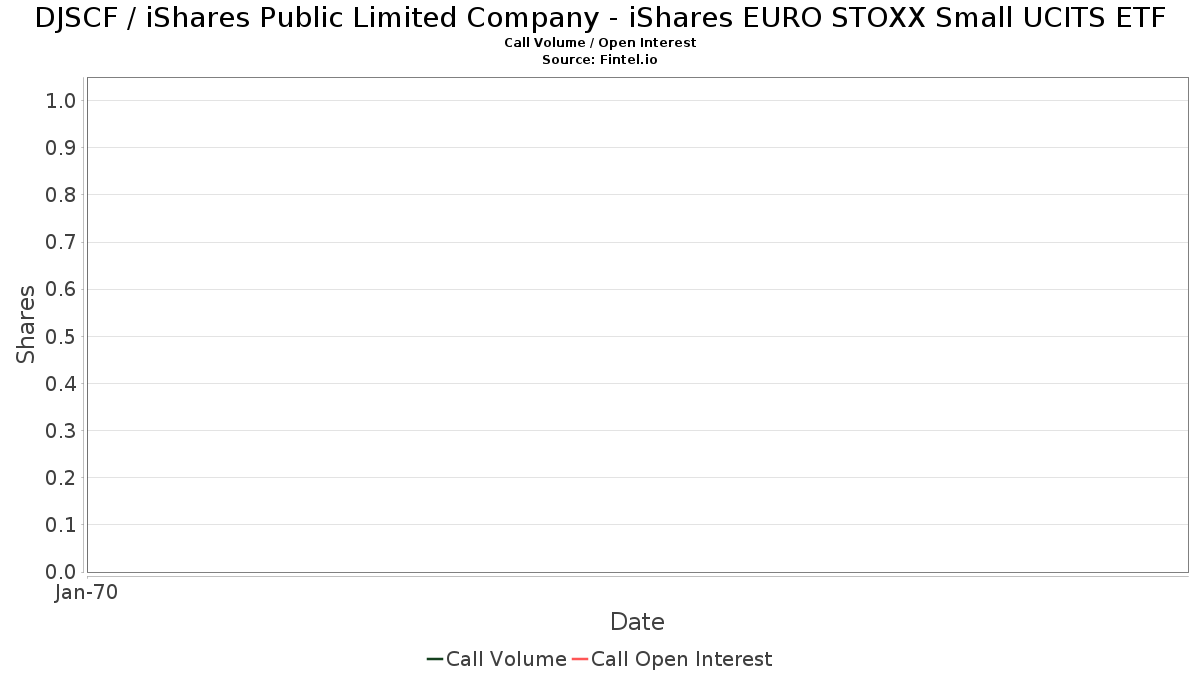Click the "Shares" y-axis title
This screenshot has height=675, width=1200.
26,324
